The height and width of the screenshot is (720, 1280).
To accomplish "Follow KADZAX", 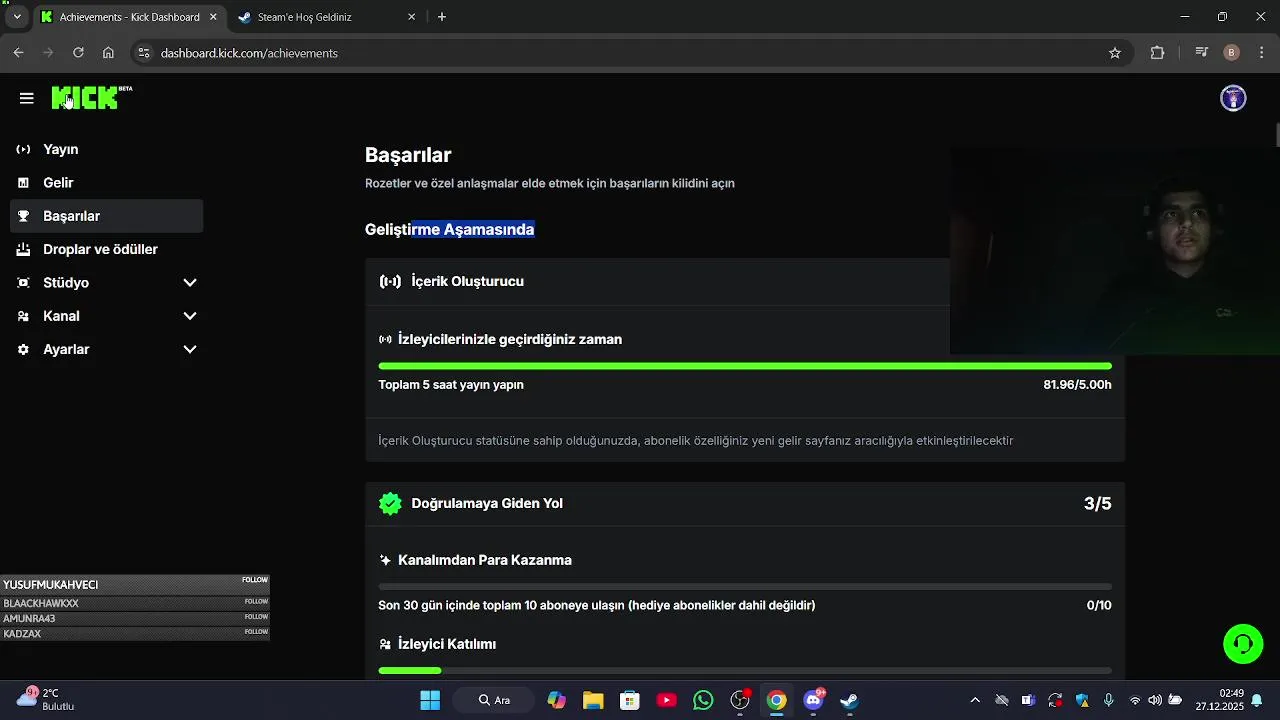I will click(x=256, y=632).
